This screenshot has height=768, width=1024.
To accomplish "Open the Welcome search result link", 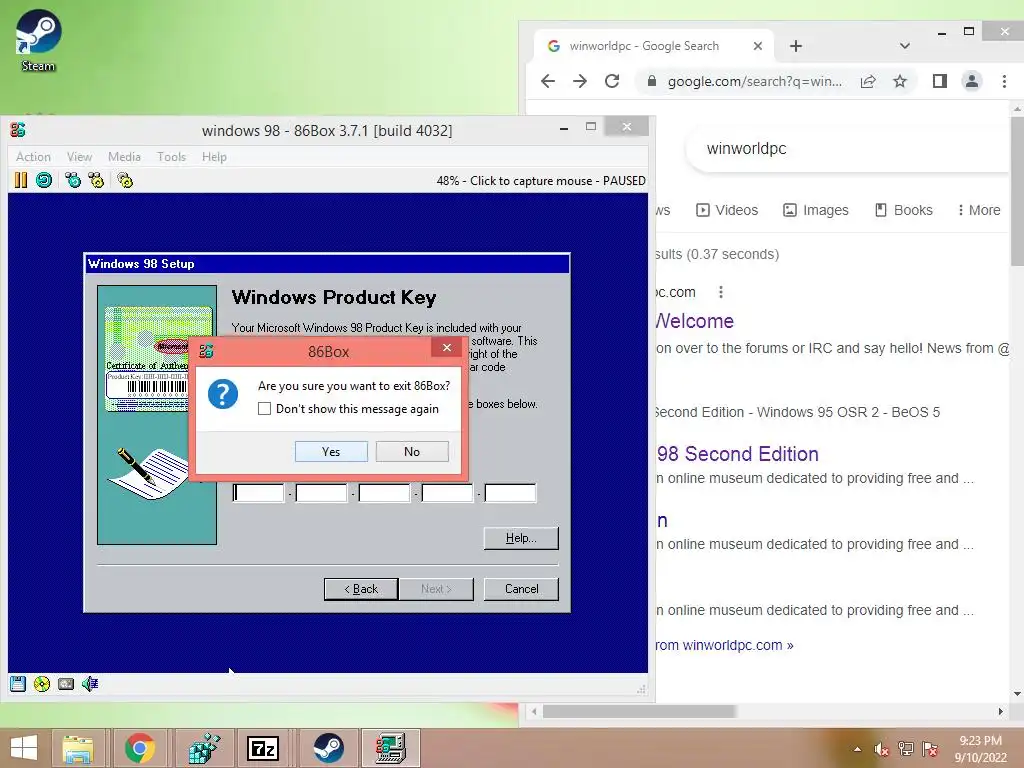I will coord(695,321).
